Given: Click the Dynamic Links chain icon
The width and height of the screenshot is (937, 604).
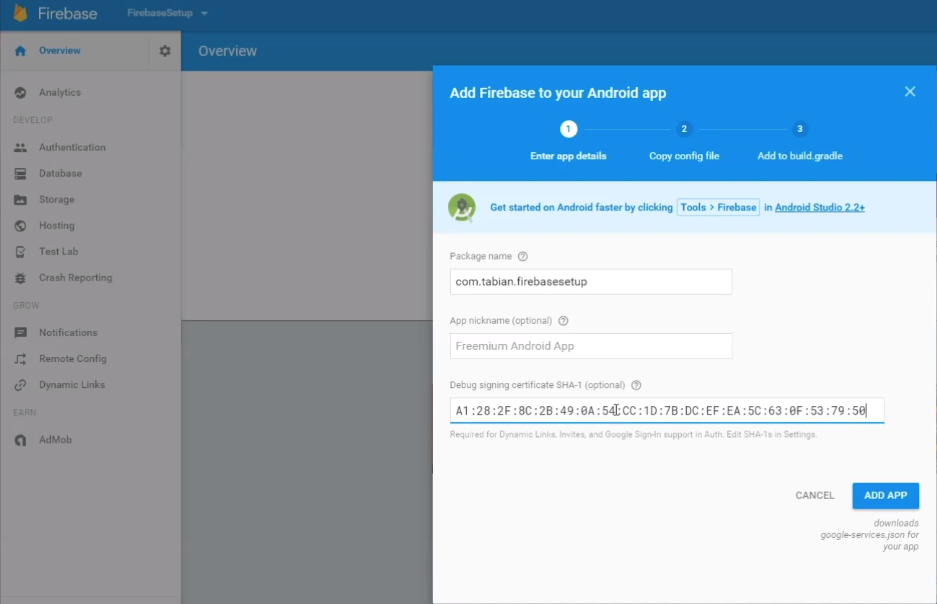Looking at the screenshot, I should click(x=20, y=385).
